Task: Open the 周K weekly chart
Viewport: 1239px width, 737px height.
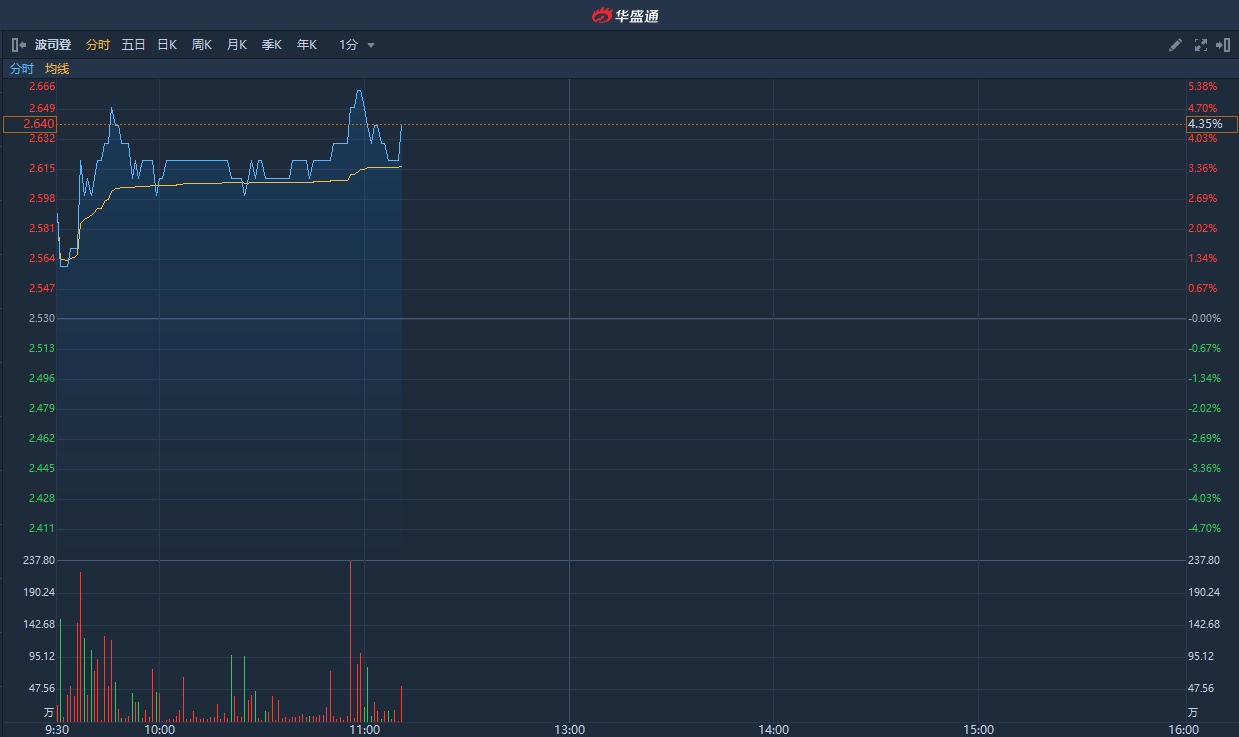Action: pos(202,45)
